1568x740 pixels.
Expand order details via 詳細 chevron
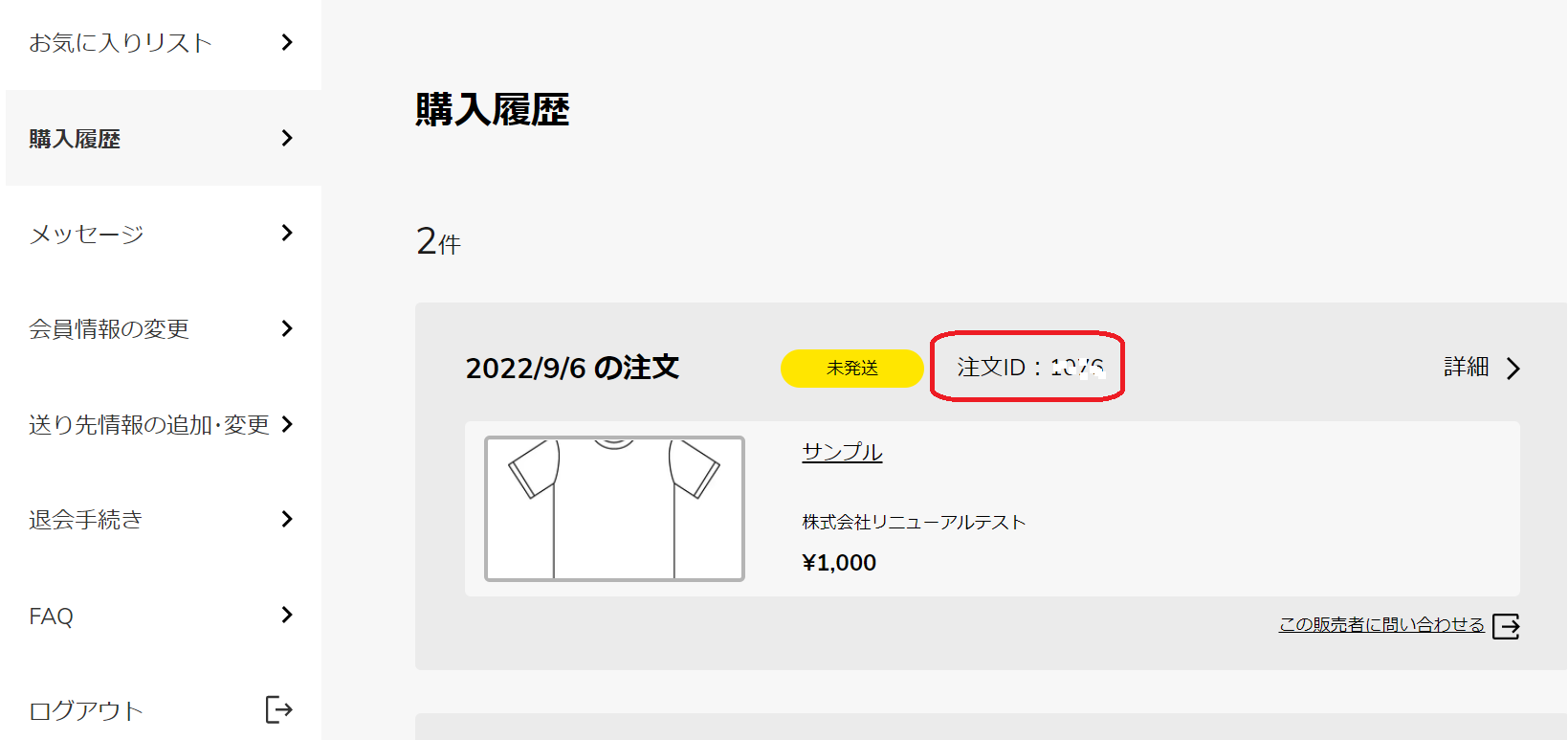coord(1513,369)
